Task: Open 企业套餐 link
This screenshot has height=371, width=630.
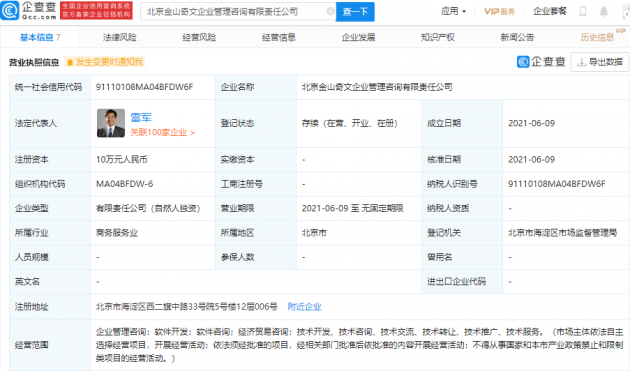Action: coord(550,11)
